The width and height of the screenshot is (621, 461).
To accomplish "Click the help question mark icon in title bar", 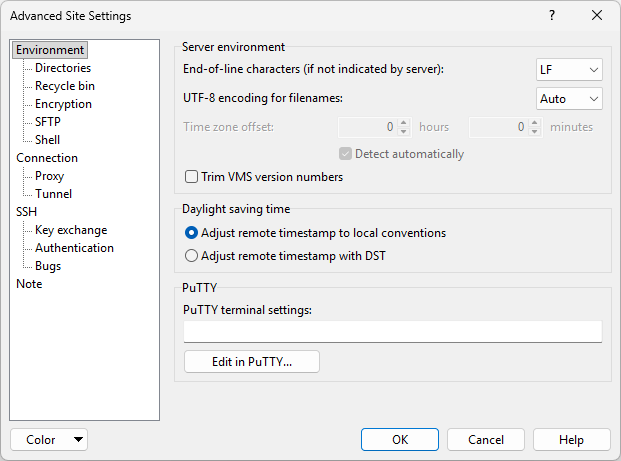I will coord(552,16).
